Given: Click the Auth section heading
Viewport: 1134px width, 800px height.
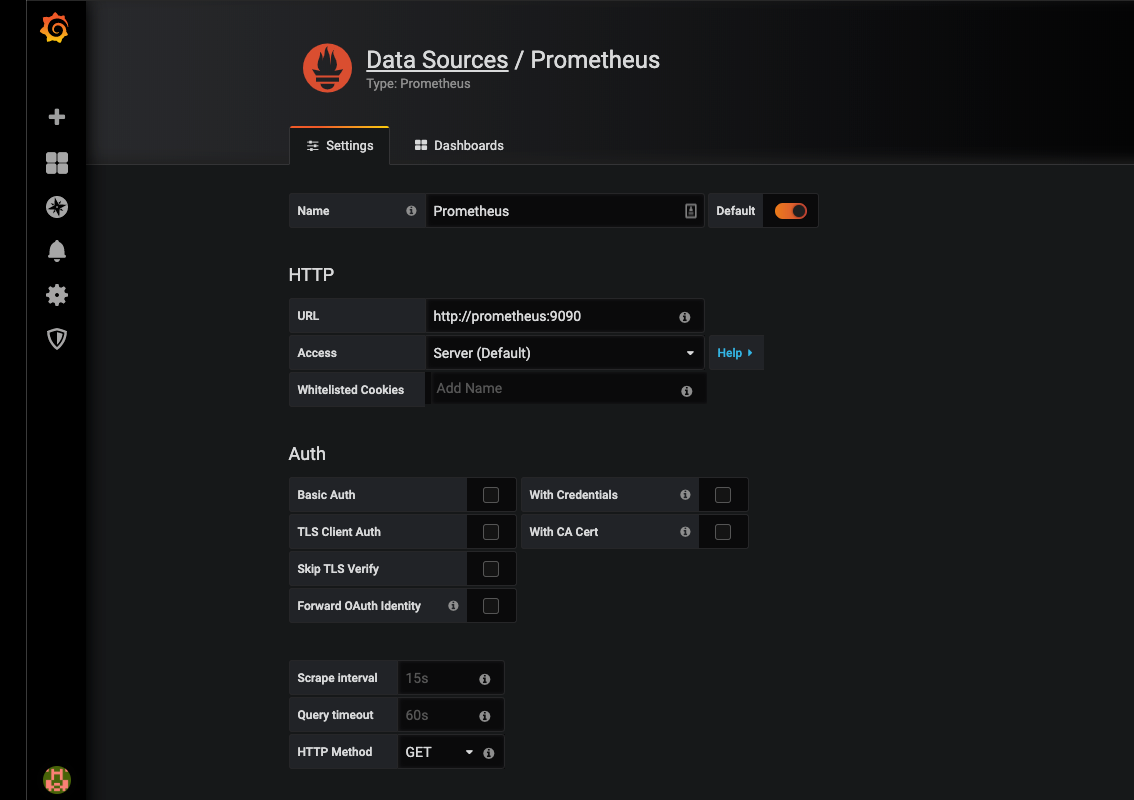Looking at the screenshot, I should pyautogui.click(x=307, y=454).
